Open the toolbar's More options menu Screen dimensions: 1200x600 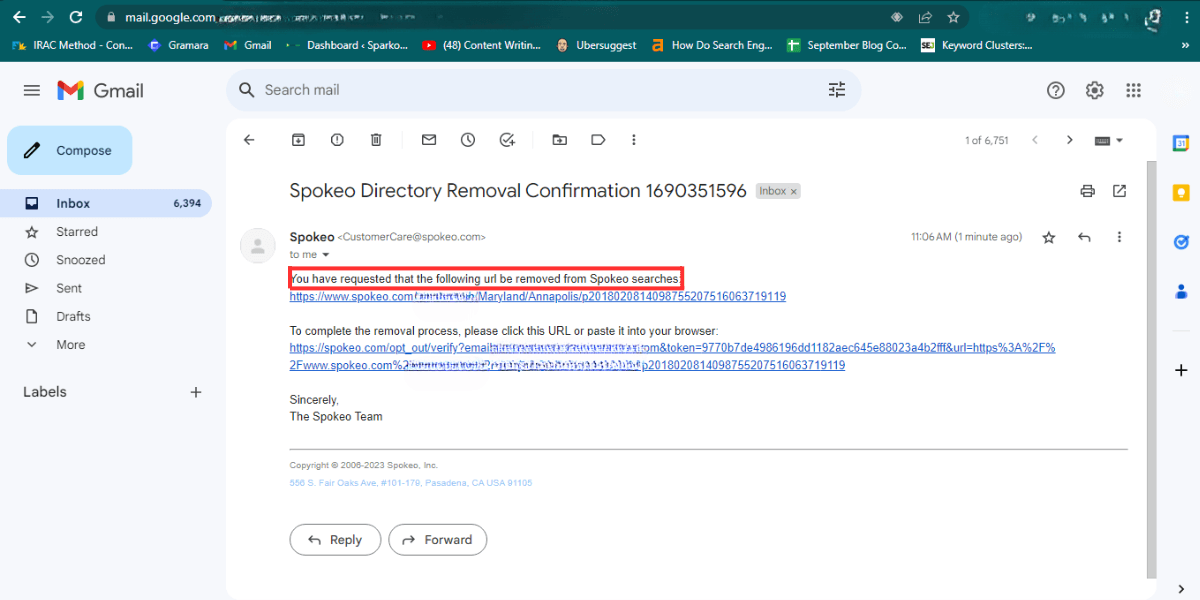tap(634, 140)
